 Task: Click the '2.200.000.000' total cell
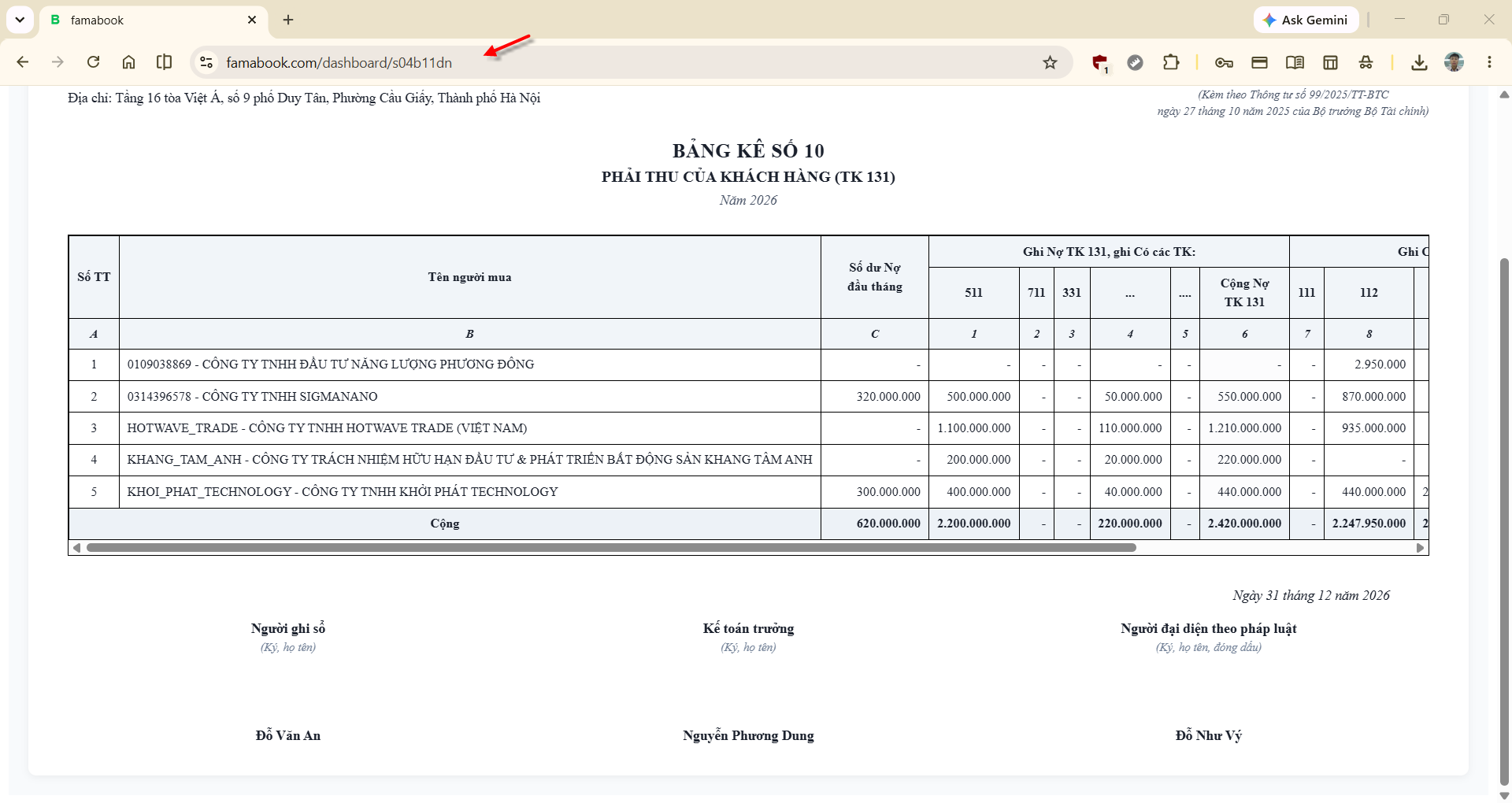click(974, 524)
